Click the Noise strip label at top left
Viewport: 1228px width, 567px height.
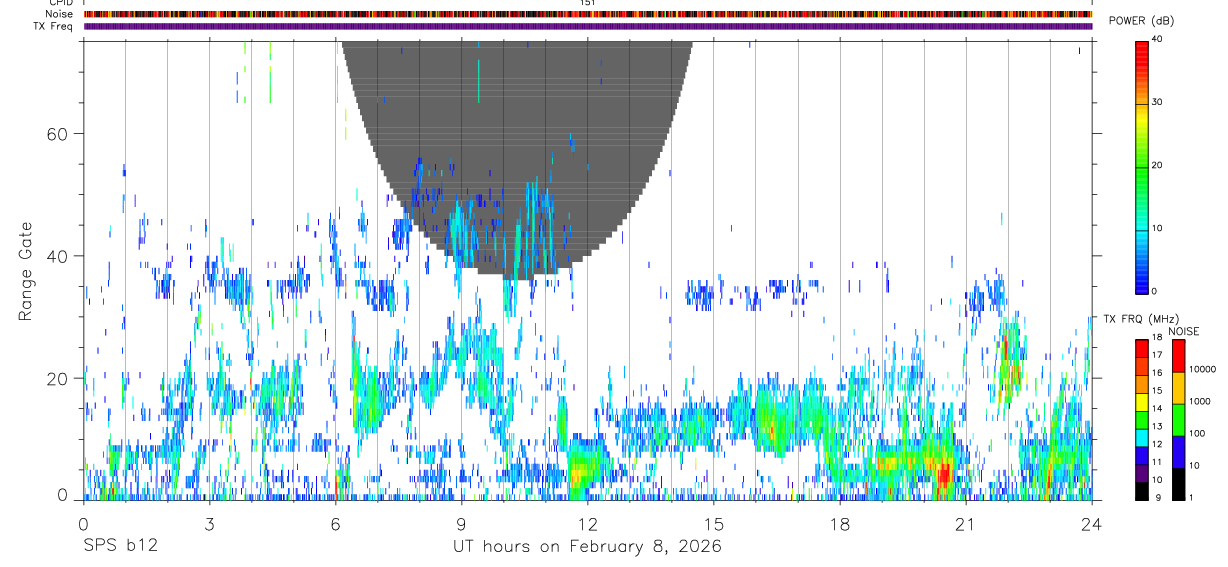click(59, 15)
